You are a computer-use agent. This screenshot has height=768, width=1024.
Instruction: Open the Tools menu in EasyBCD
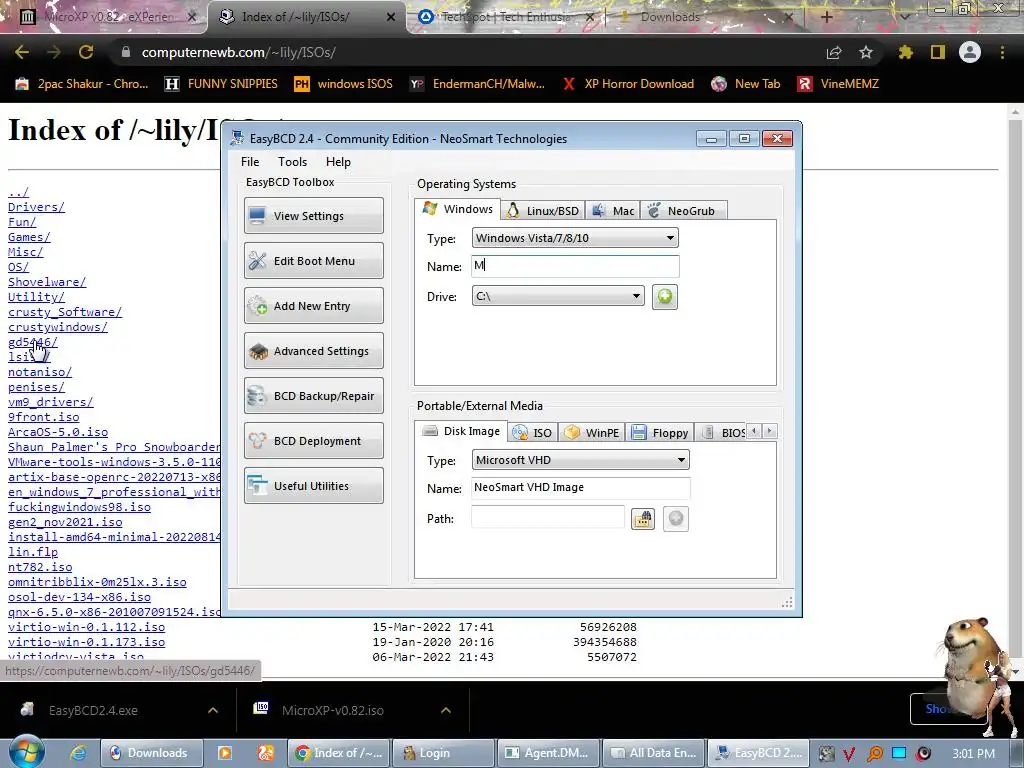(x=292, y=162)
